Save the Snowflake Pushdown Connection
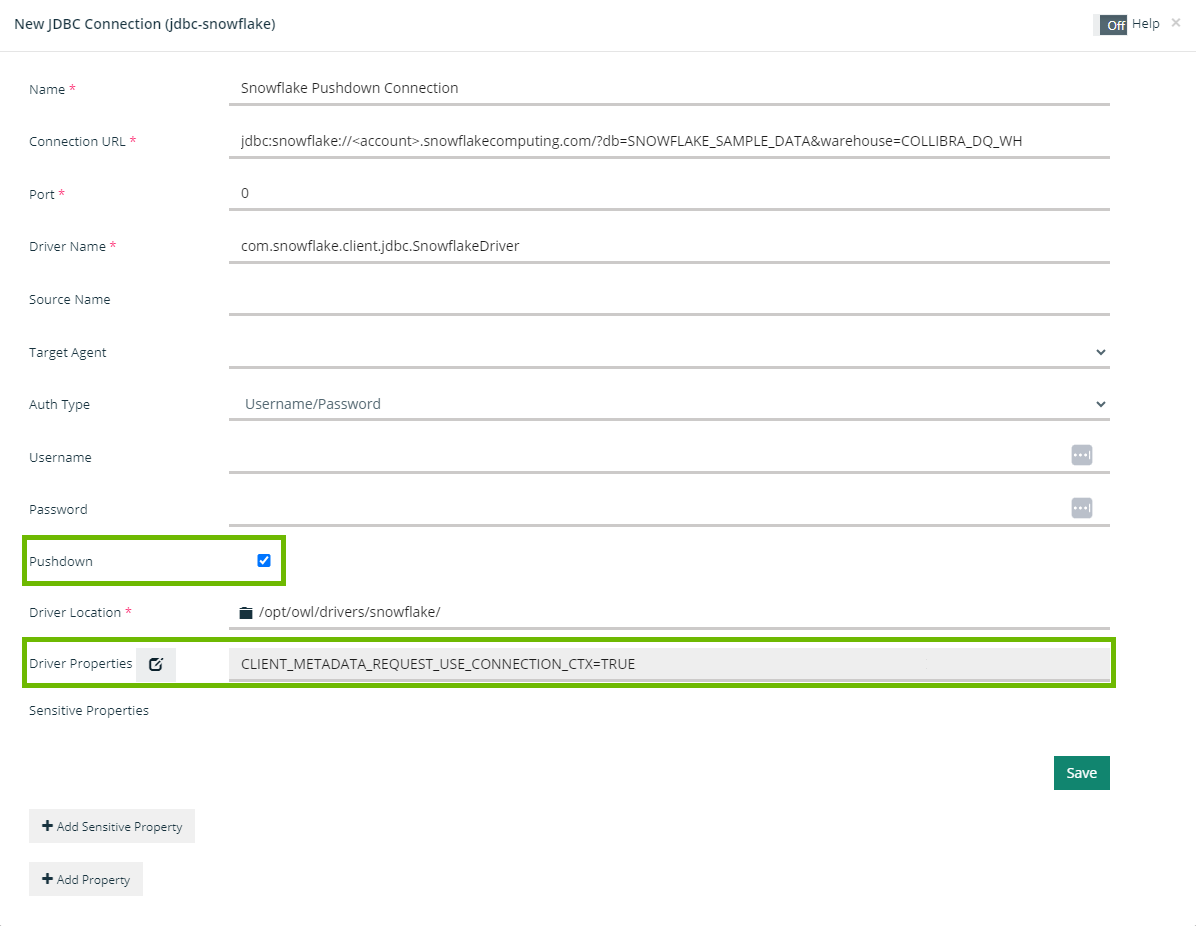This screenshot has height=926, width=1196. 1081,772
